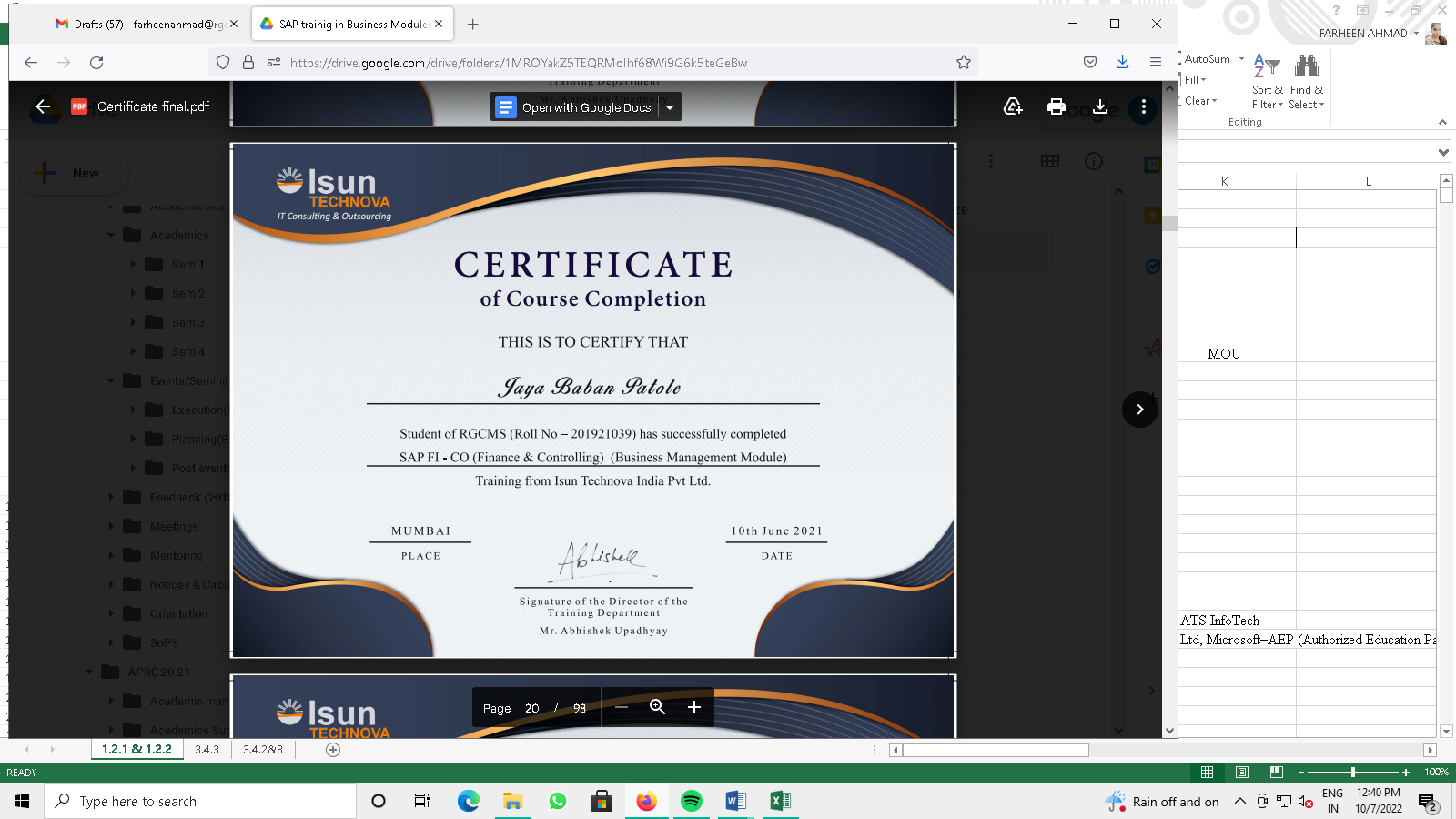Select column K header in Excel
The height and width of the screenshot is (819, 1456).
[x=1224, y=182]
